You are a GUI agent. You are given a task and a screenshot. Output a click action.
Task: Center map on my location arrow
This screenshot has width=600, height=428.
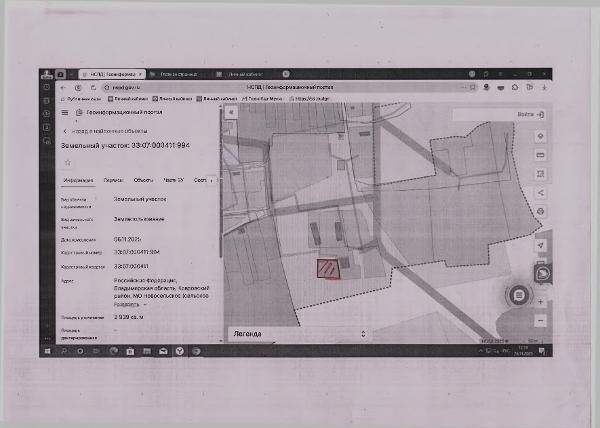(540, 245)
